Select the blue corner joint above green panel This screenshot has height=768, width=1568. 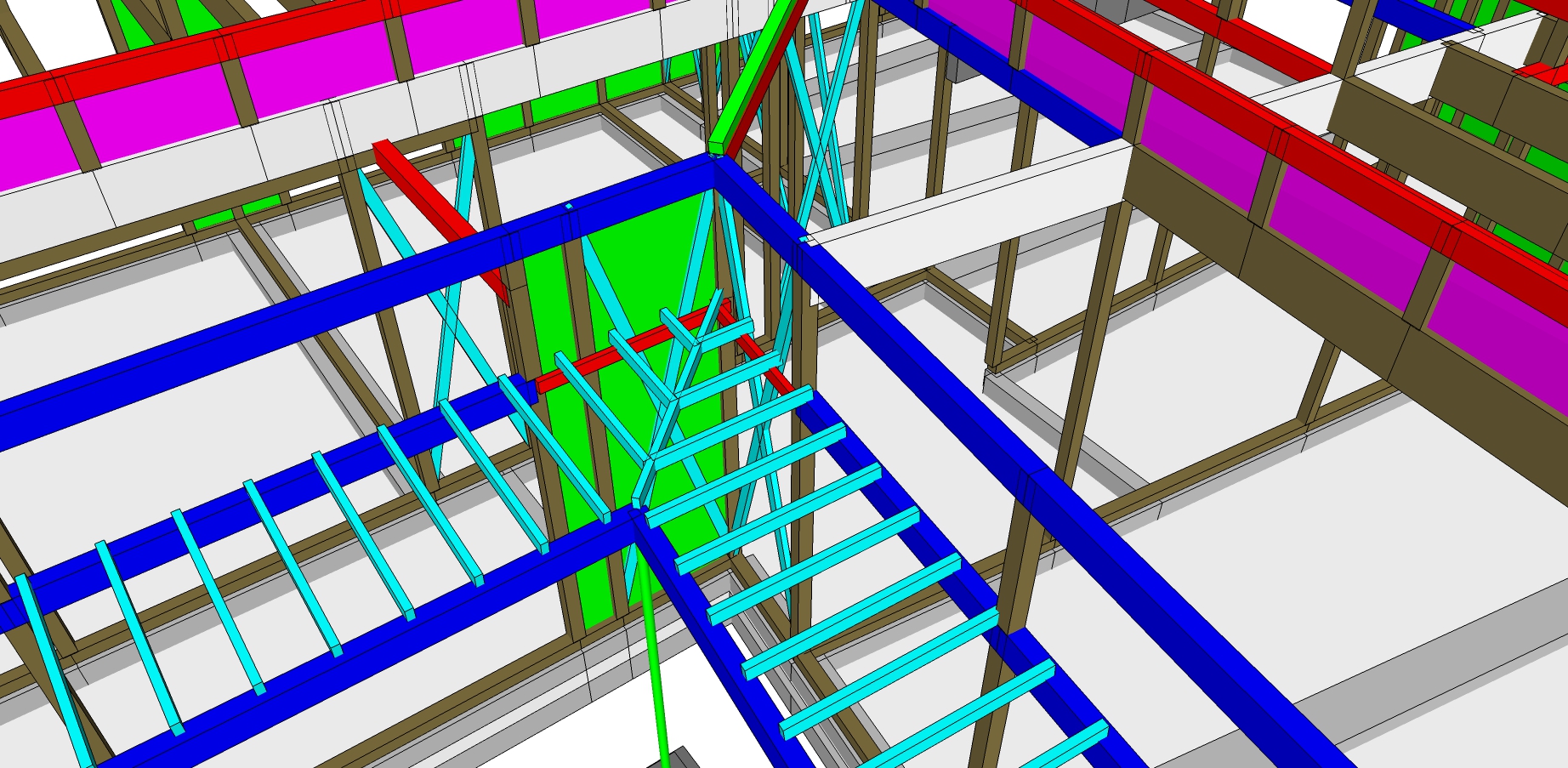point(714,166)
